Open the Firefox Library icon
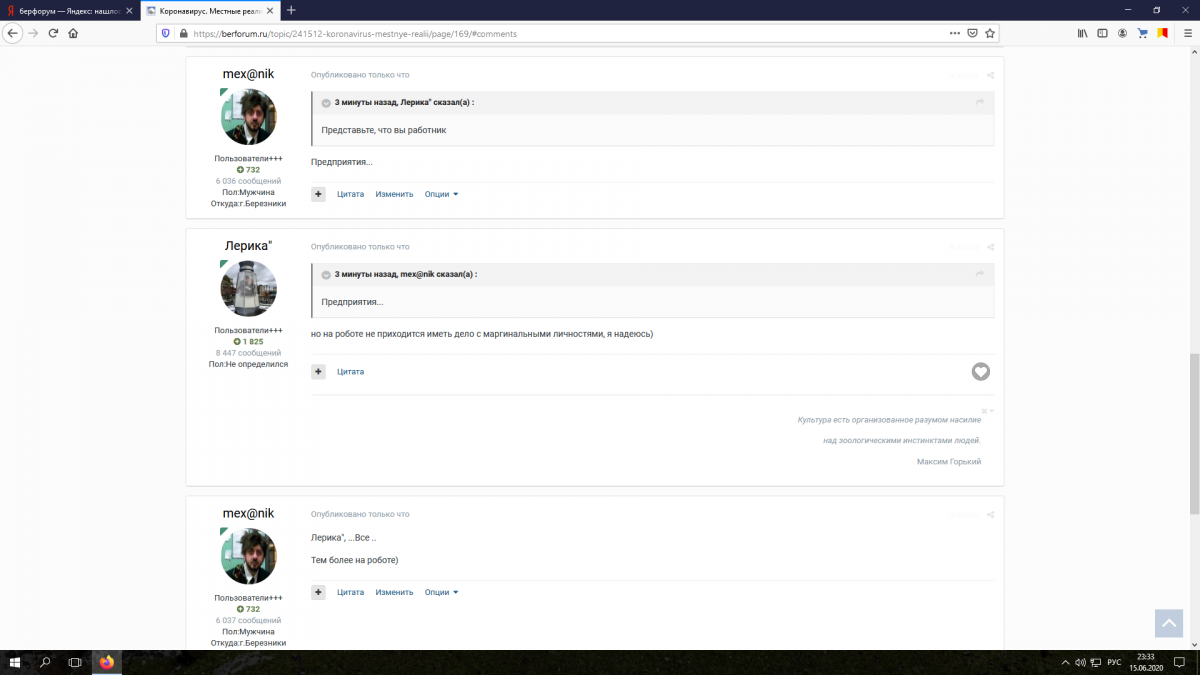1200x675 pixels. point(1082,33)
